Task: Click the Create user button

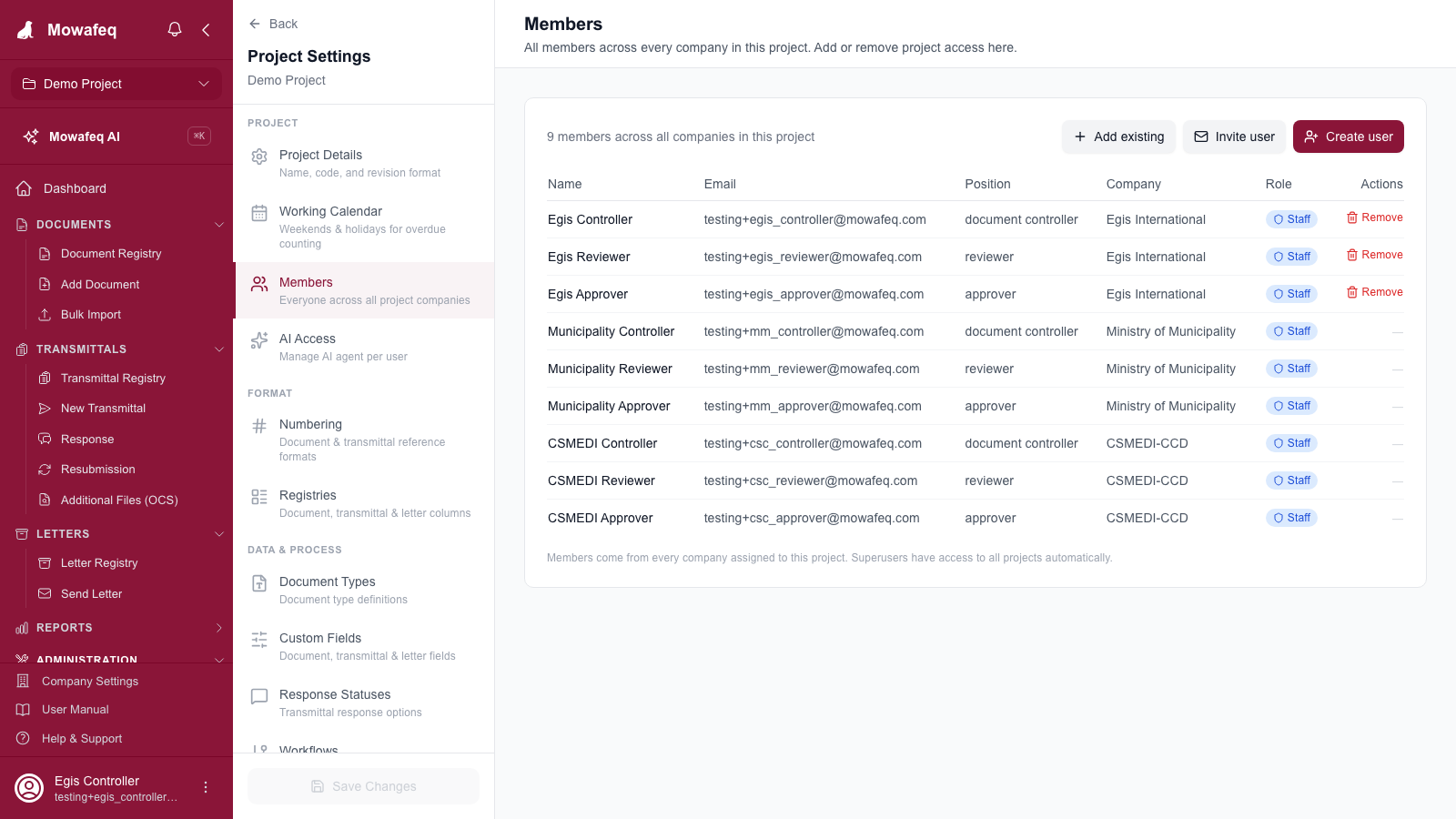Action: point(1348,136)
